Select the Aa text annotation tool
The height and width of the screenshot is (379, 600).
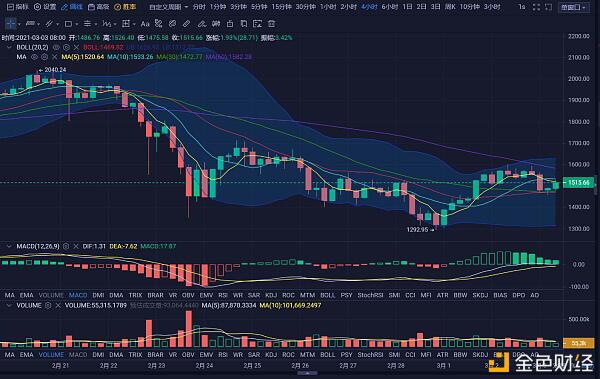click(x=145, y=24)
